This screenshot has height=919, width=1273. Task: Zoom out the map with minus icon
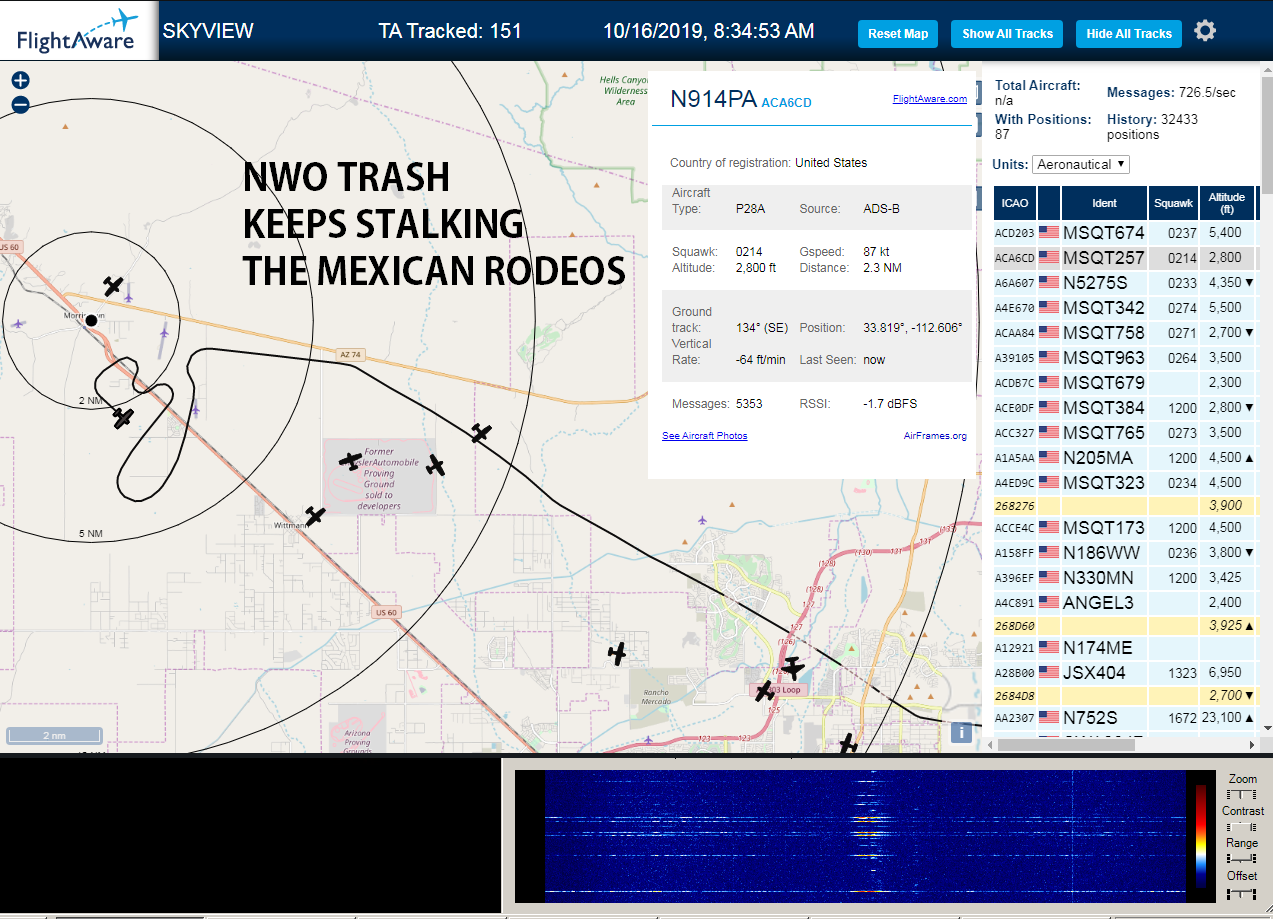pyautogui.click(x=20, y=105)
